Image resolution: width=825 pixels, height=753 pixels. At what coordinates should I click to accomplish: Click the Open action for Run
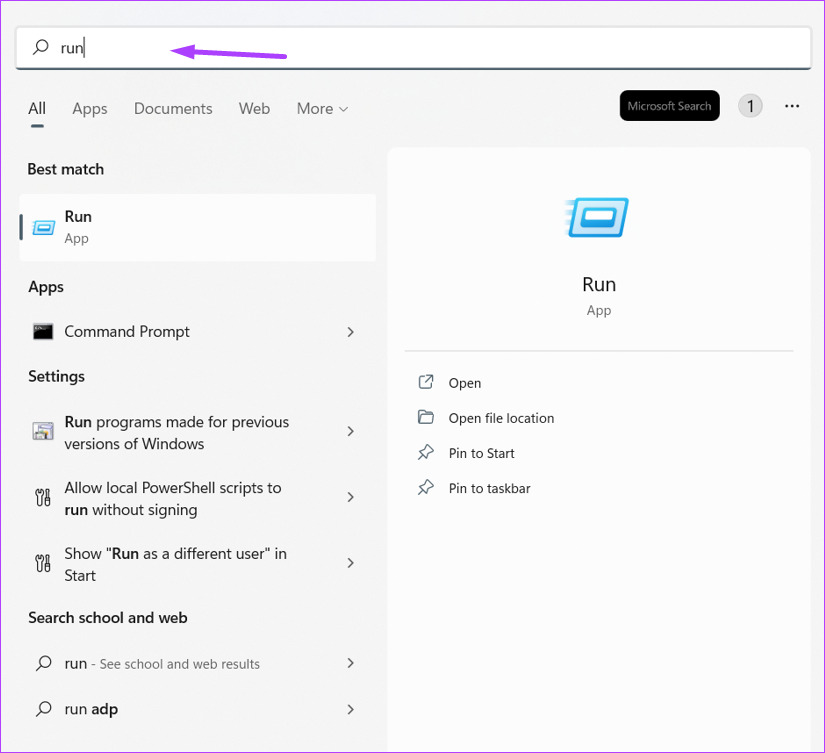[x=465, y=383]
